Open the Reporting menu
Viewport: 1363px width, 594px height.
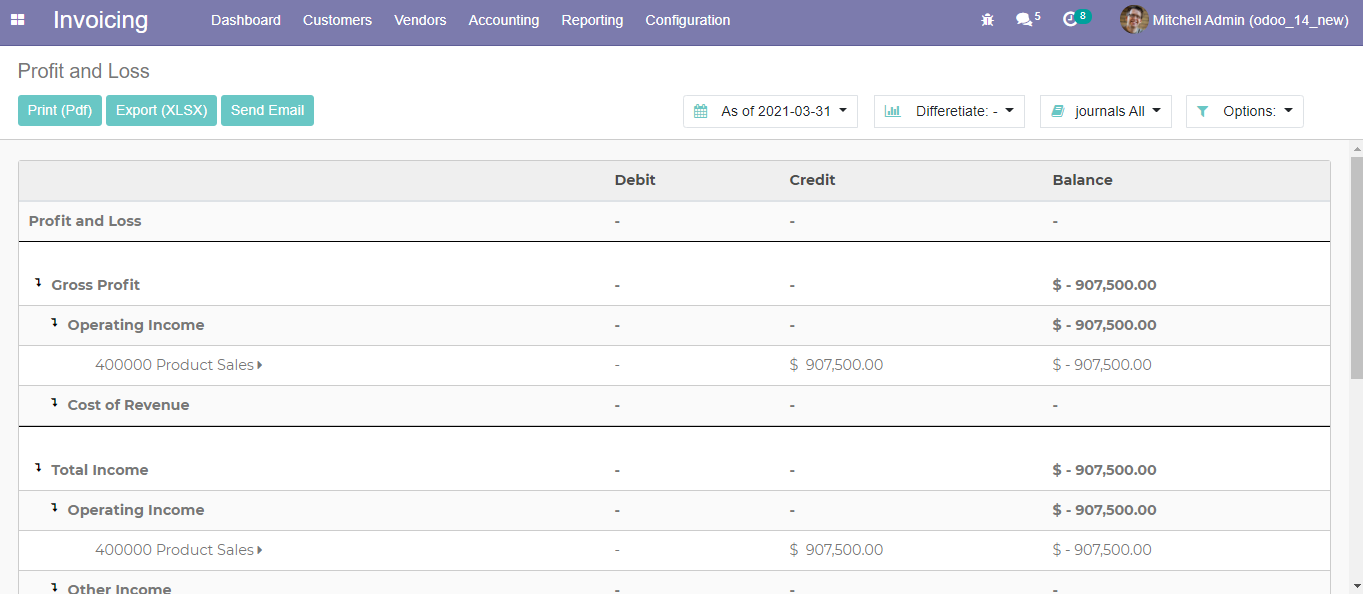click(x=592, y=20)
